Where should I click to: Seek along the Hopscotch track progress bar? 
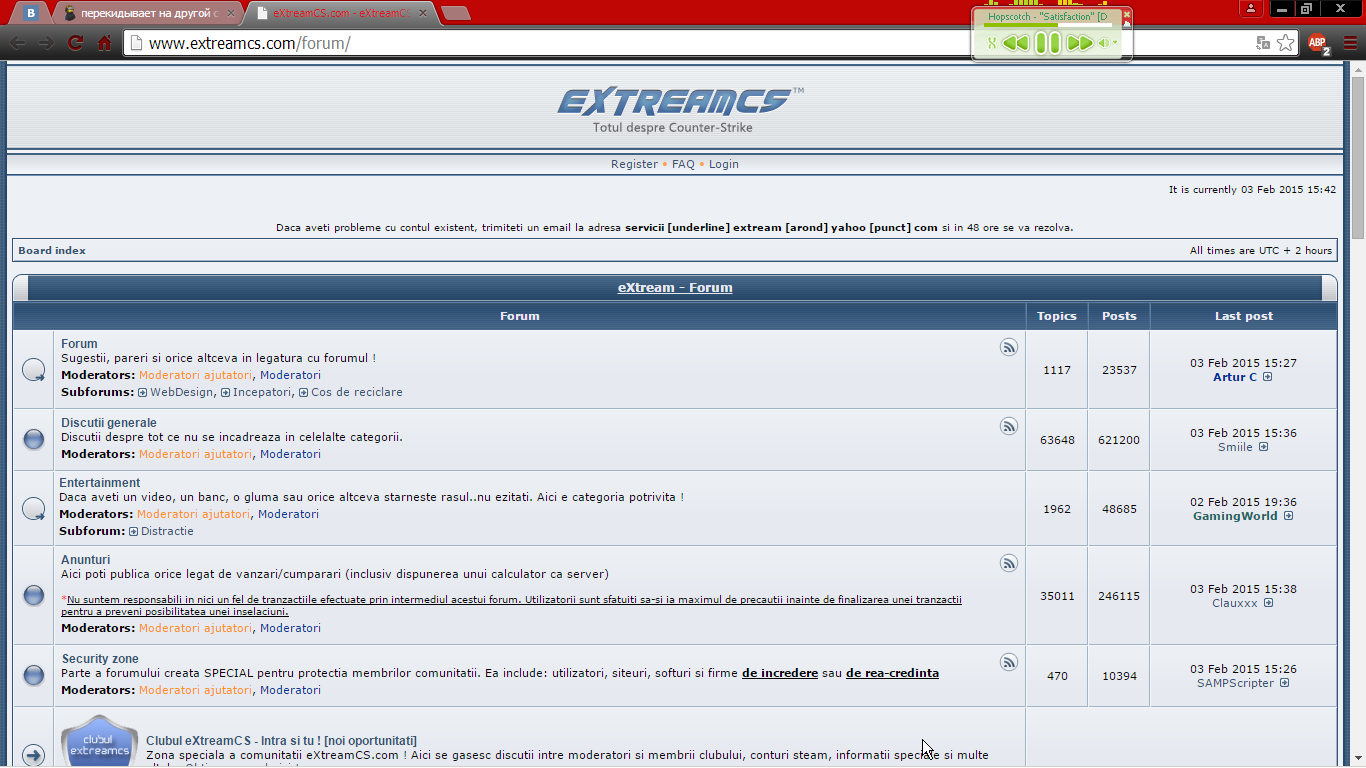pyautogui.click(x=1048, y=25)
